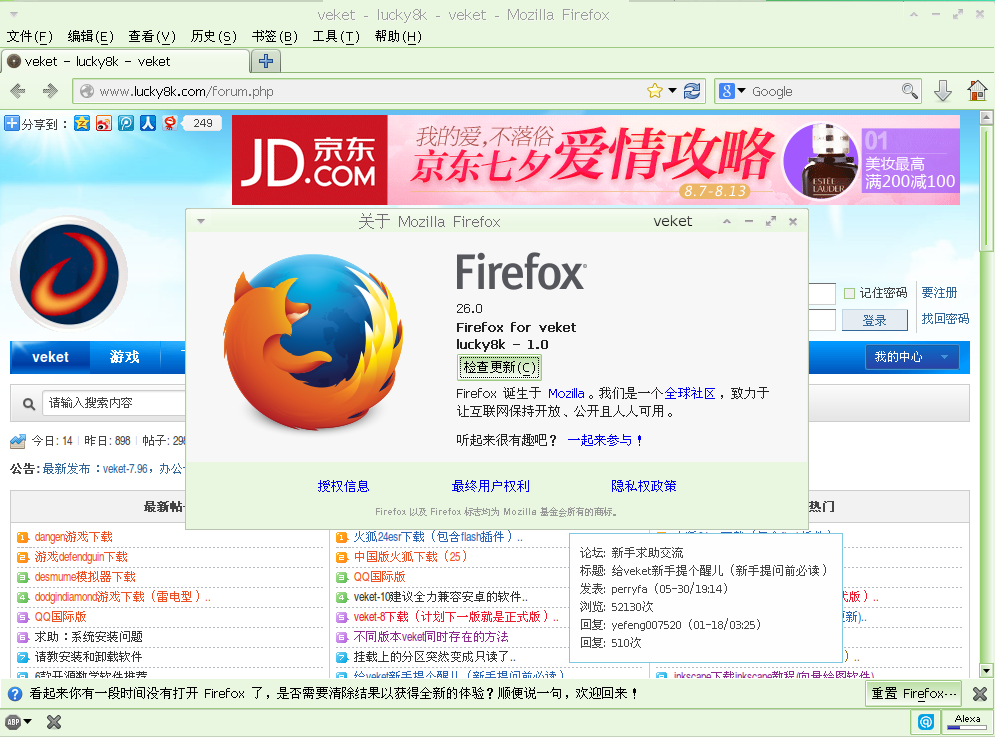Click the search magnifier in the Google box
Viewport: 995px width, 737px height.
pyautogui.click(x=909, y=91)
